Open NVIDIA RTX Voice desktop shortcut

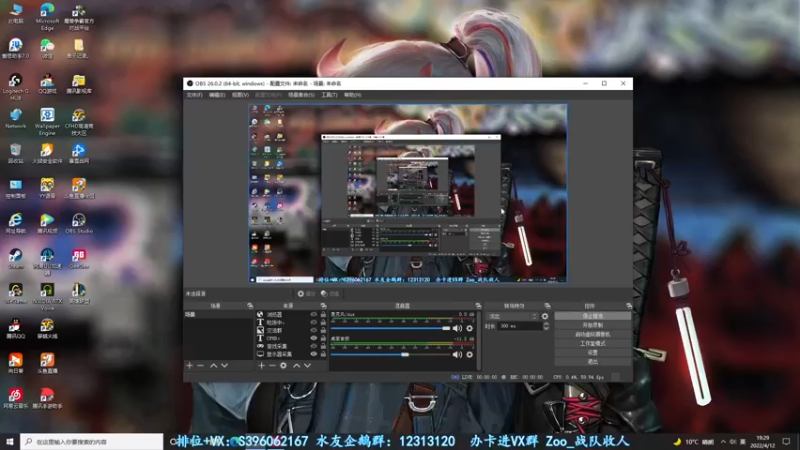click(47, 297)
